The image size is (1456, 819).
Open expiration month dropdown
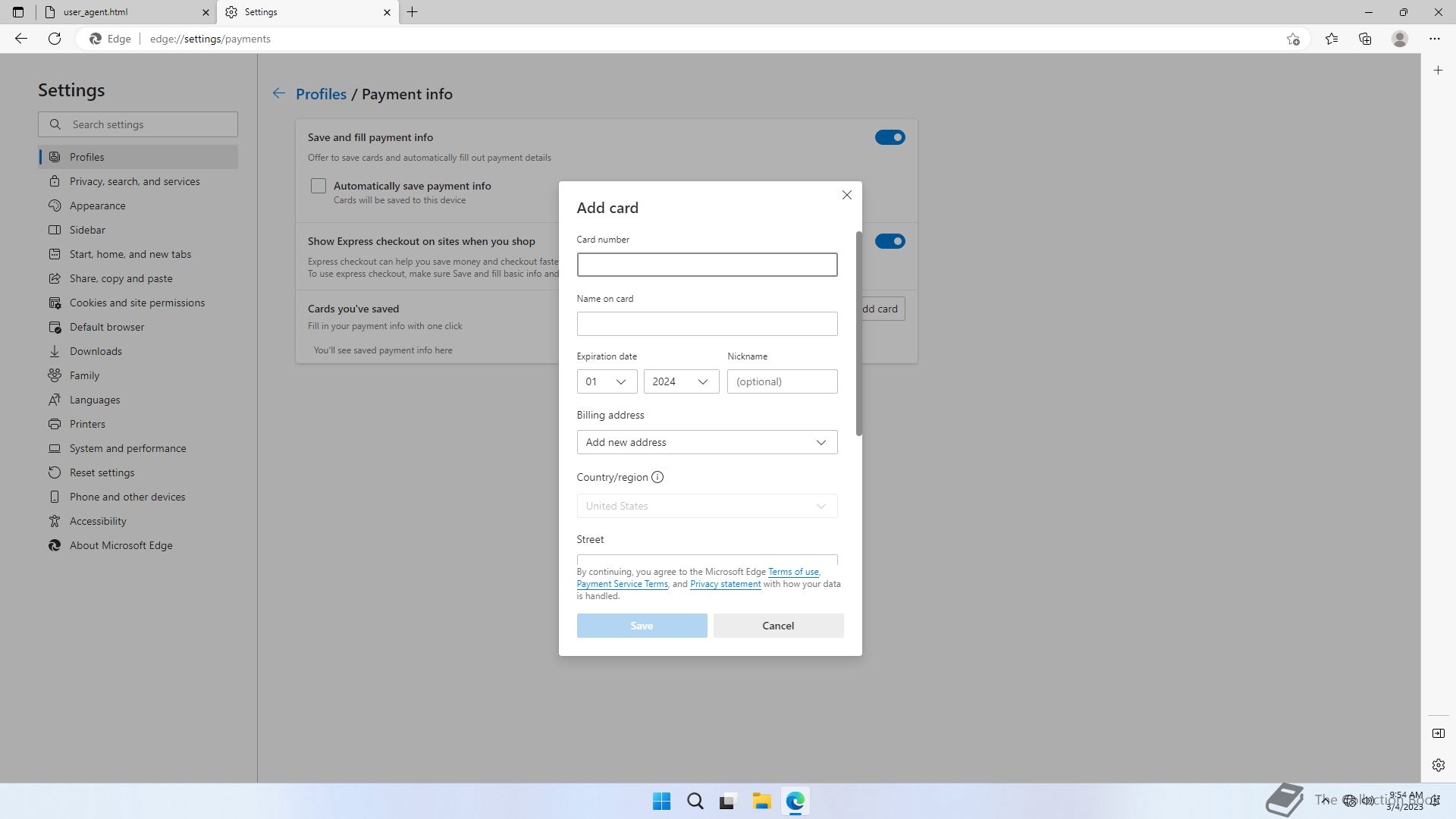[x=607, y=381]
